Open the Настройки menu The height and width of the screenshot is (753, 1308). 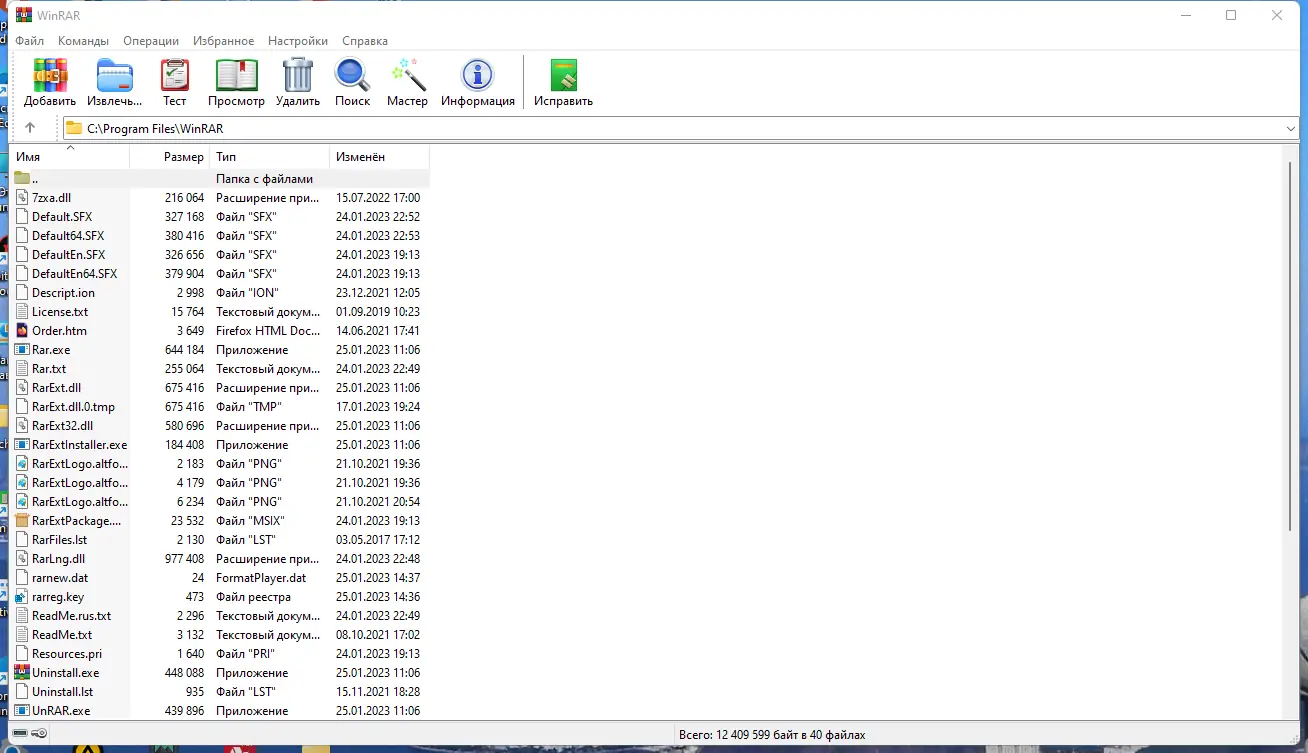pyautogui.click(x=298, y=41)
